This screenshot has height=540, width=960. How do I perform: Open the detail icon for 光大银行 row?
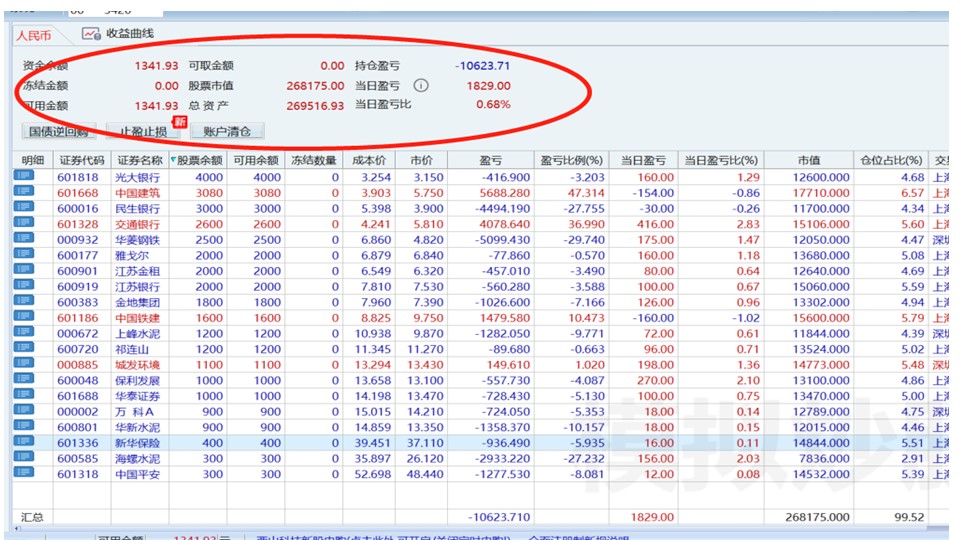tap(23, 177)
